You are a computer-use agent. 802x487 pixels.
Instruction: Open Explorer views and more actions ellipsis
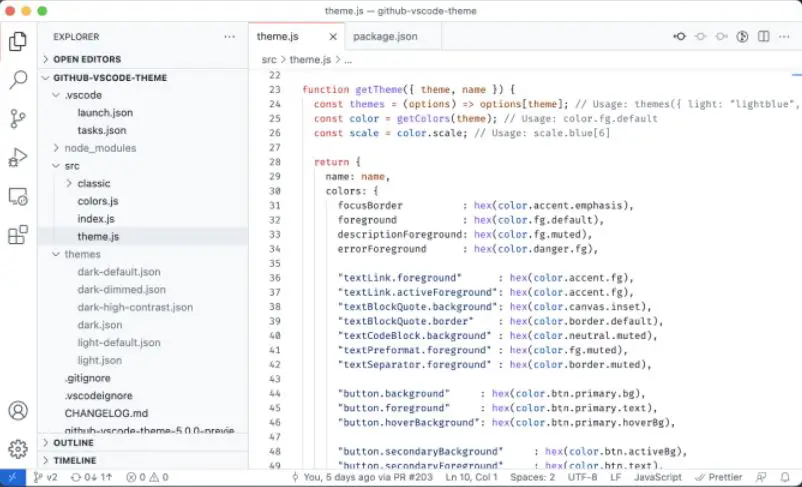click(x=230, y=37)
